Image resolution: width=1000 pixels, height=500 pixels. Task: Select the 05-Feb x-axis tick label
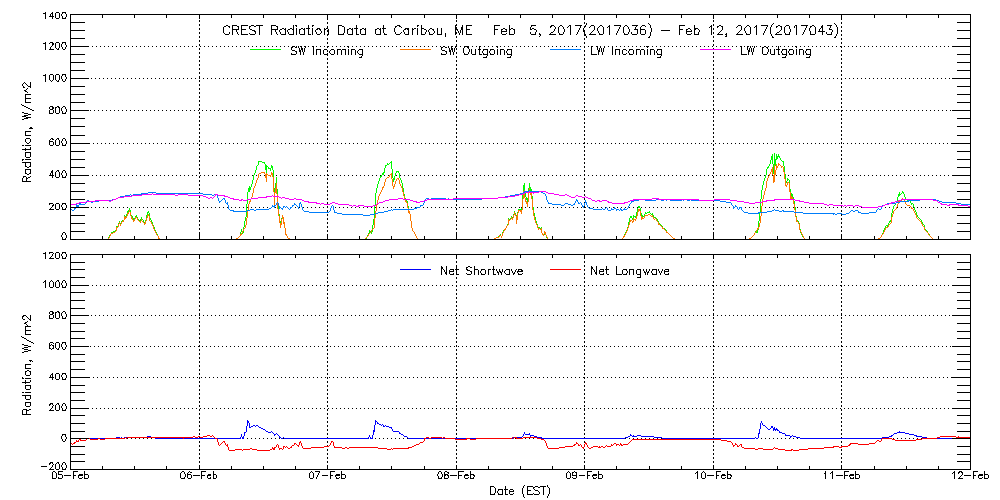[72, 478]
